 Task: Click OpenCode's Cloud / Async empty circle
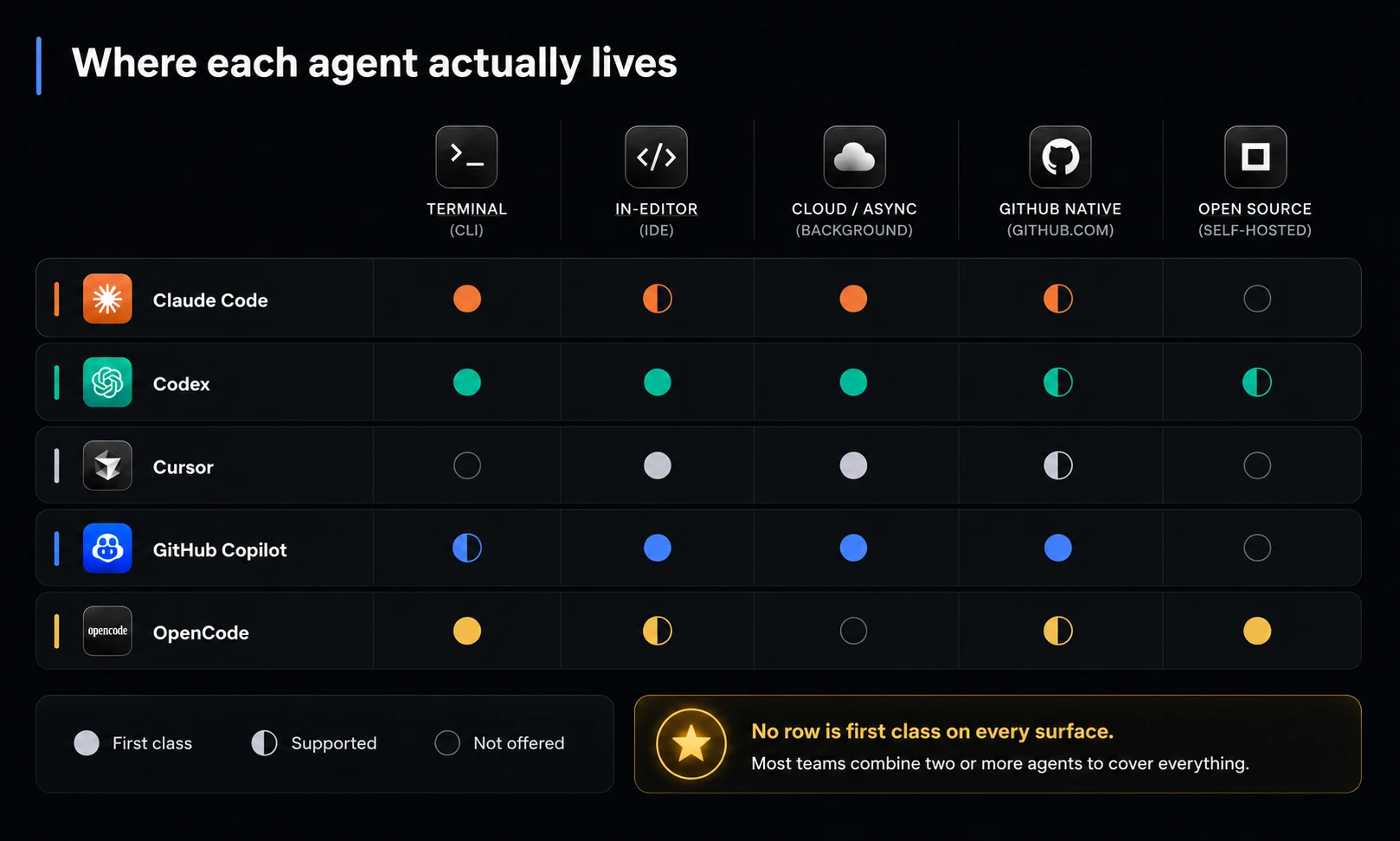[x=853, y=631]
